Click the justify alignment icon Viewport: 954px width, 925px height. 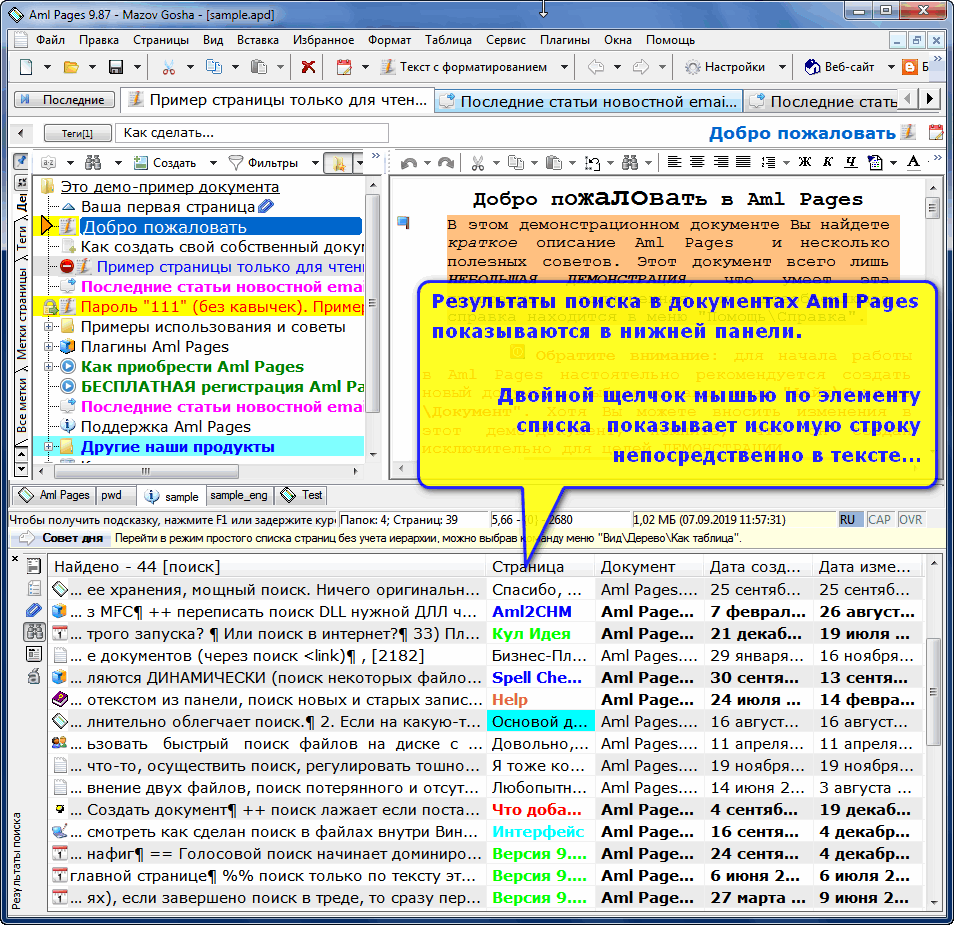coord(743,162)
